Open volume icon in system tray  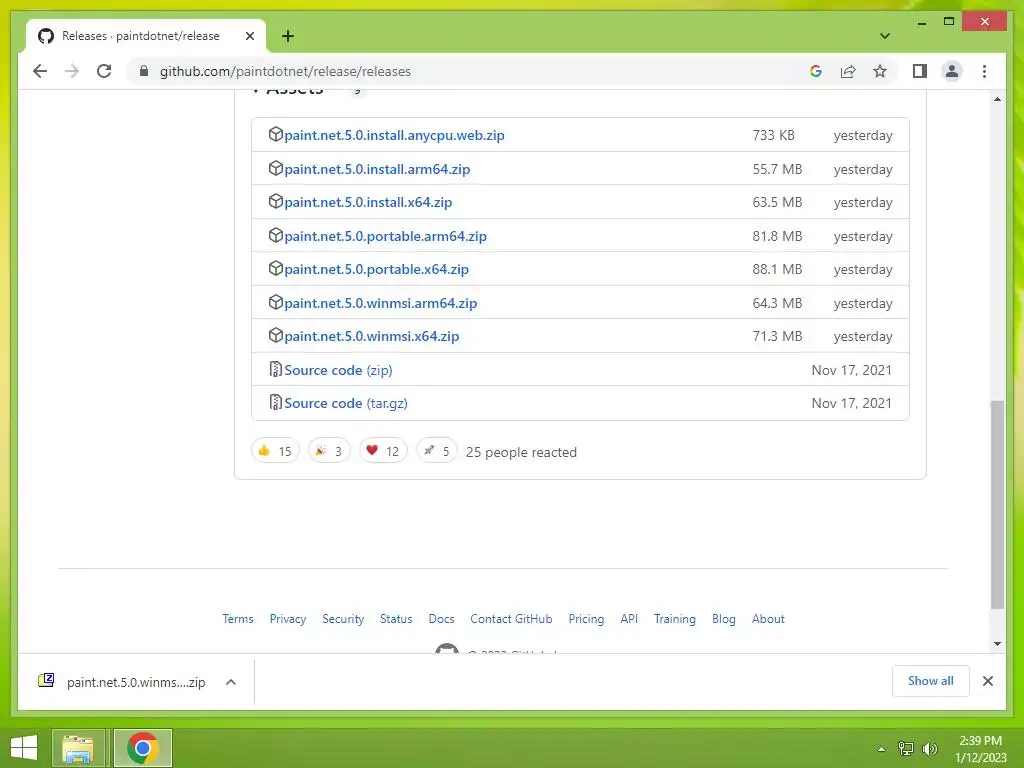(929, 749)
